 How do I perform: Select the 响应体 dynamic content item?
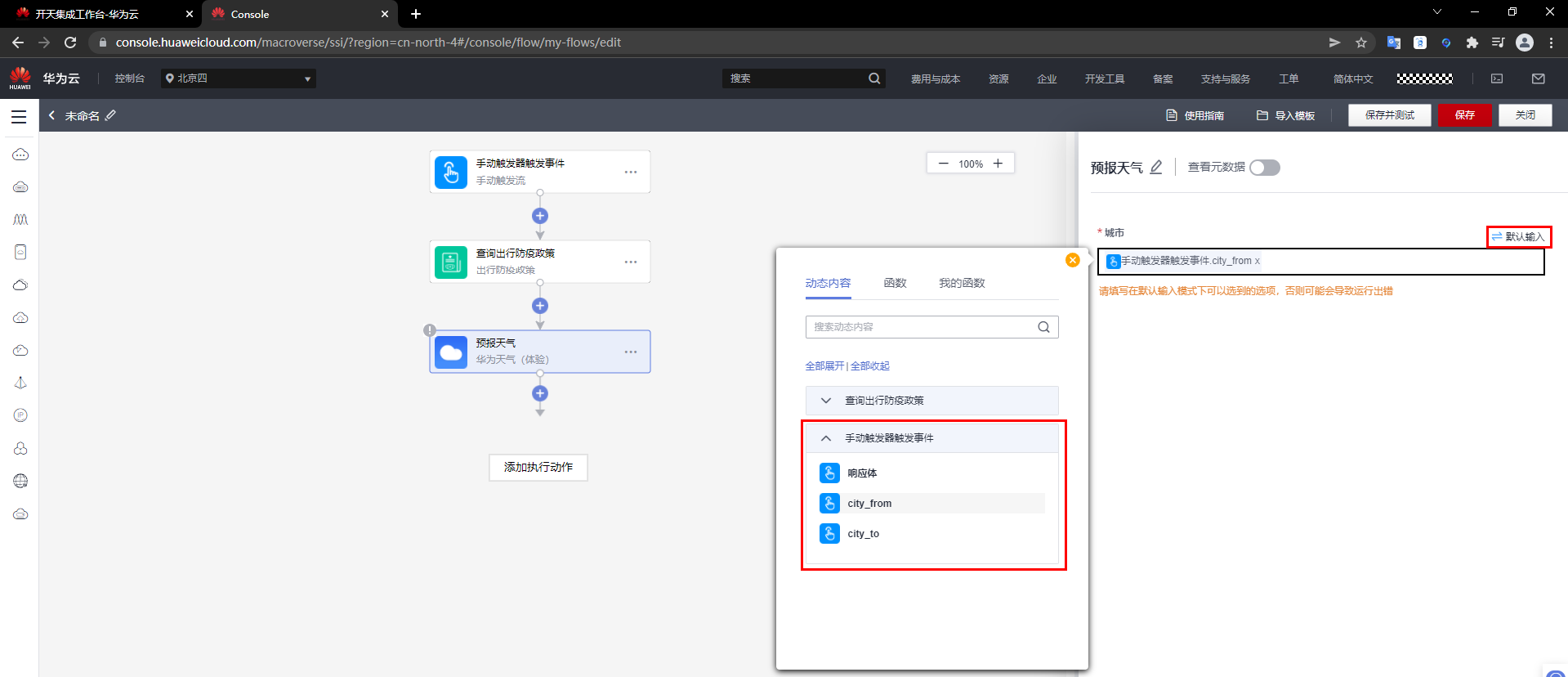[x=931, y=473]
